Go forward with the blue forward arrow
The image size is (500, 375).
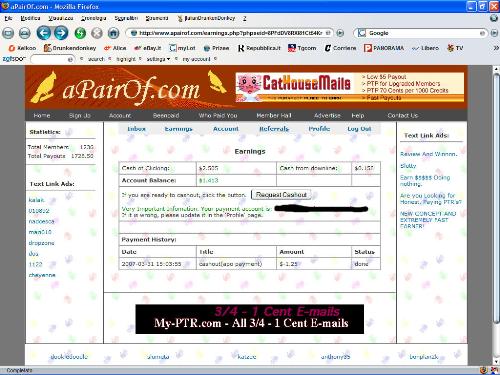[x=61, y=33]
